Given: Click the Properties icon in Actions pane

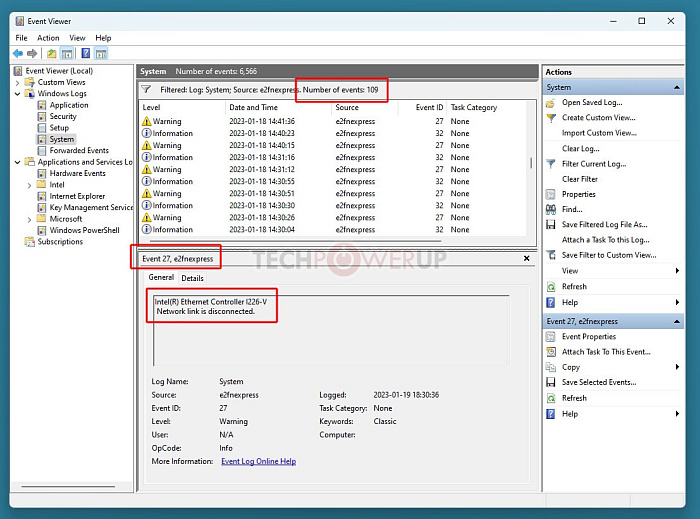Looking at the screenshot, I should [x=550, y=194].
